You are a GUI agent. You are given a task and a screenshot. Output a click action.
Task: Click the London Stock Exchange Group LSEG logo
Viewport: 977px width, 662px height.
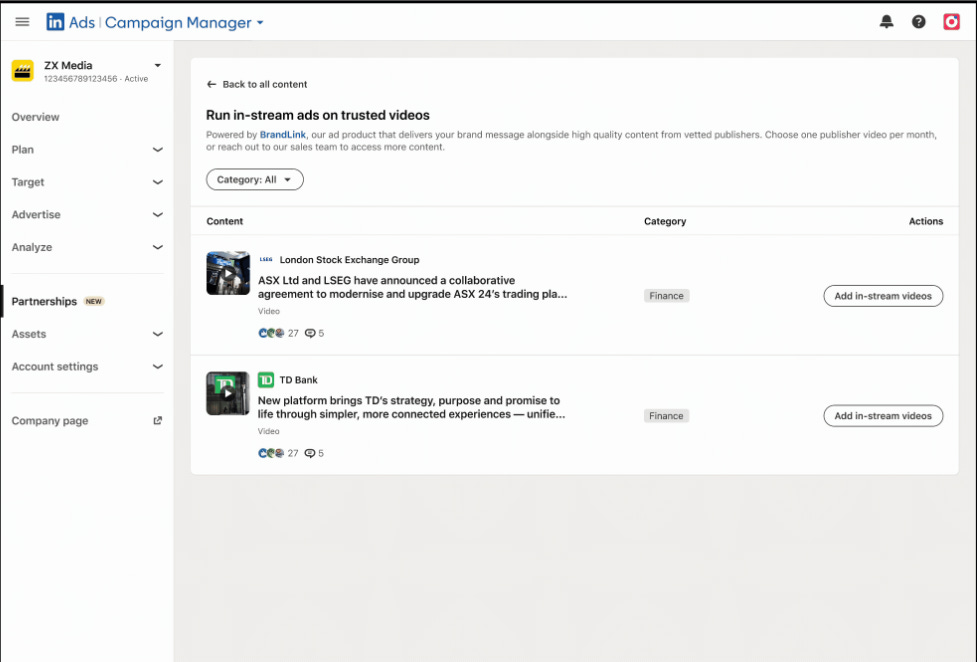tap(266, 259)
